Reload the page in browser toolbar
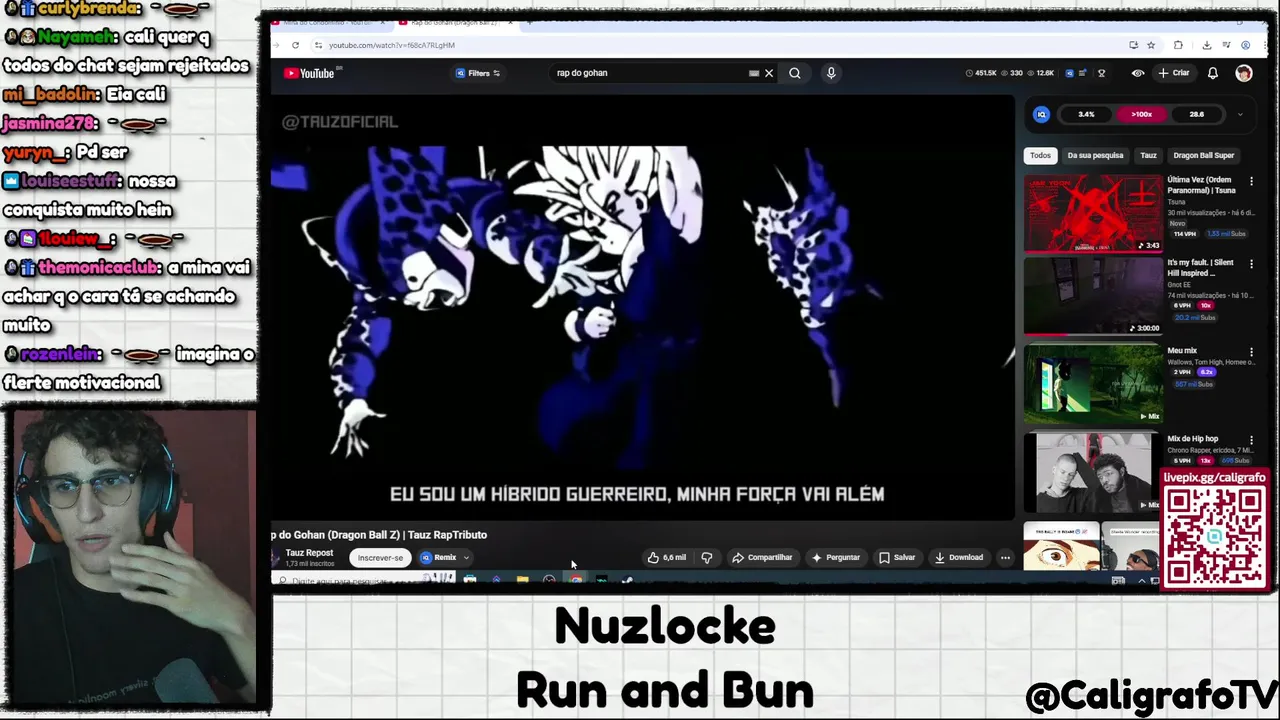 point(295,45)
